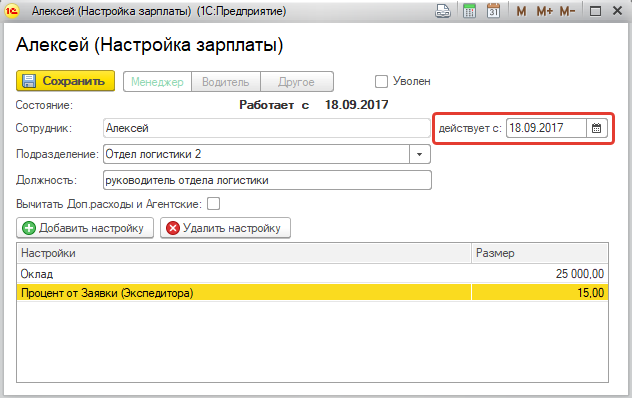Click the Настройки column header
632x398 pixels.
click(x=244, y=253)
